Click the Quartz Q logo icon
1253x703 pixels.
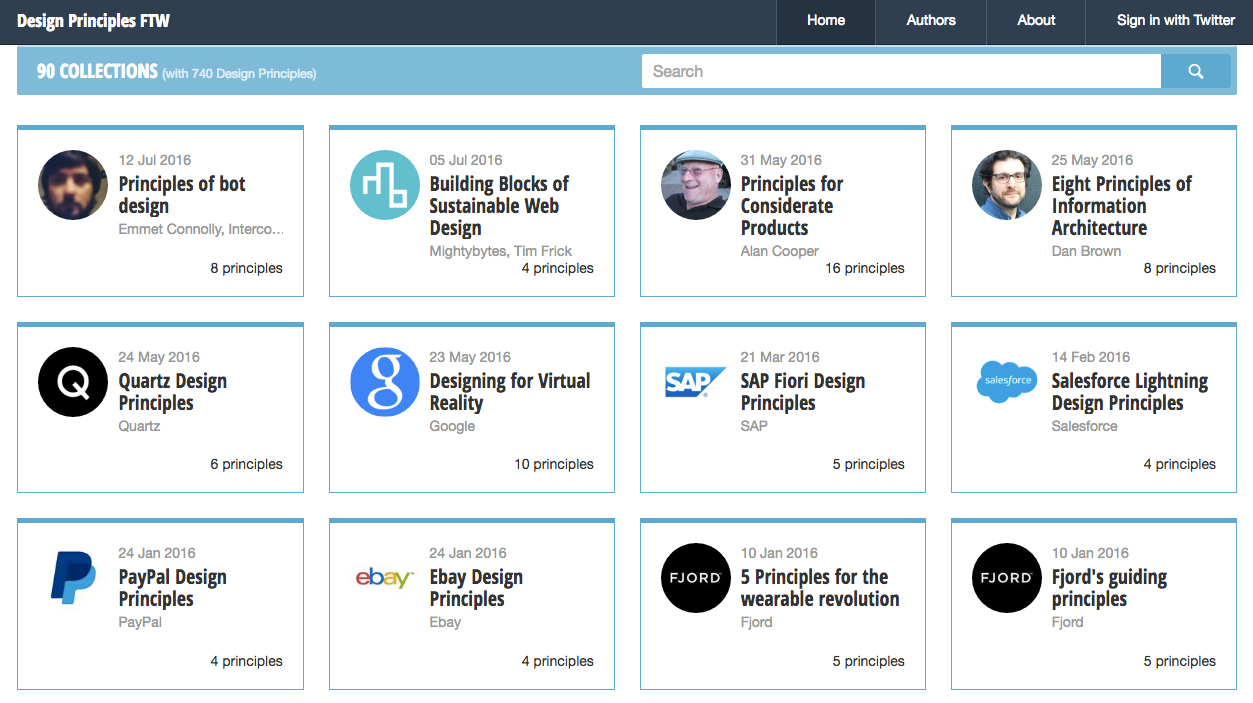pyautogui.click(x=72, y=382)
